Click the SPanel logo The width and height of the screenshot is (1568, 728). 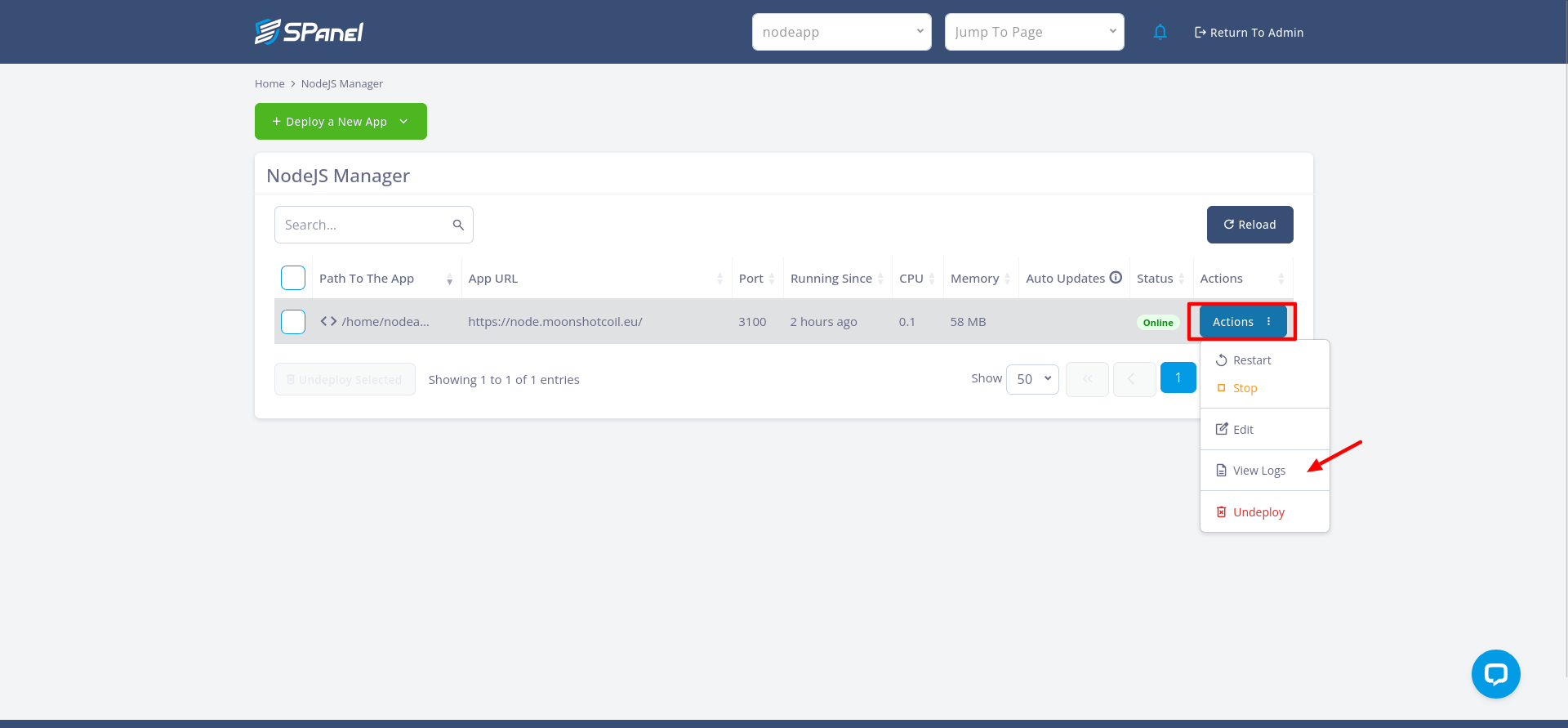[x=309, y=32]
